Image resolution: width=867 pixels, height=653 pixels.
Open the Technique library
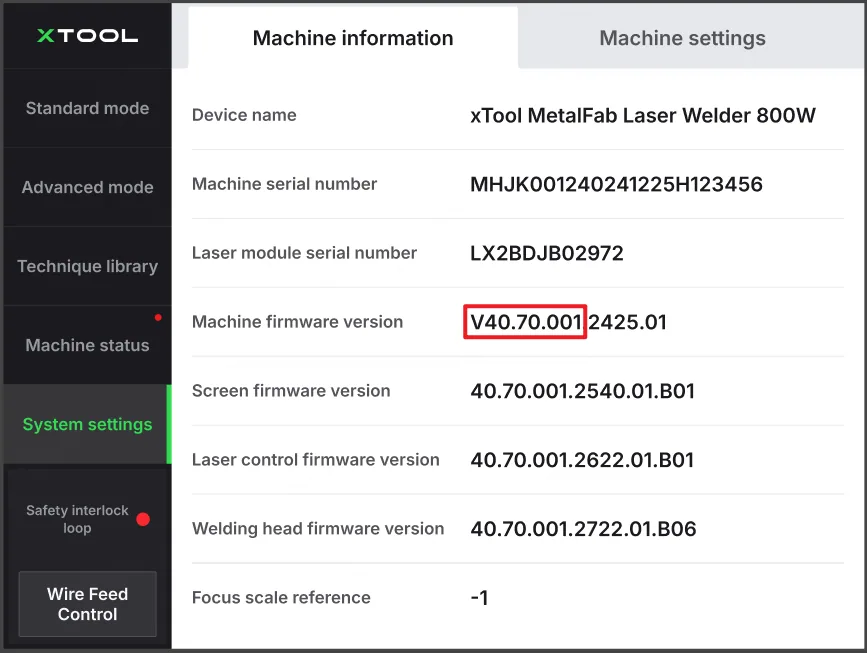click(87, 267)
